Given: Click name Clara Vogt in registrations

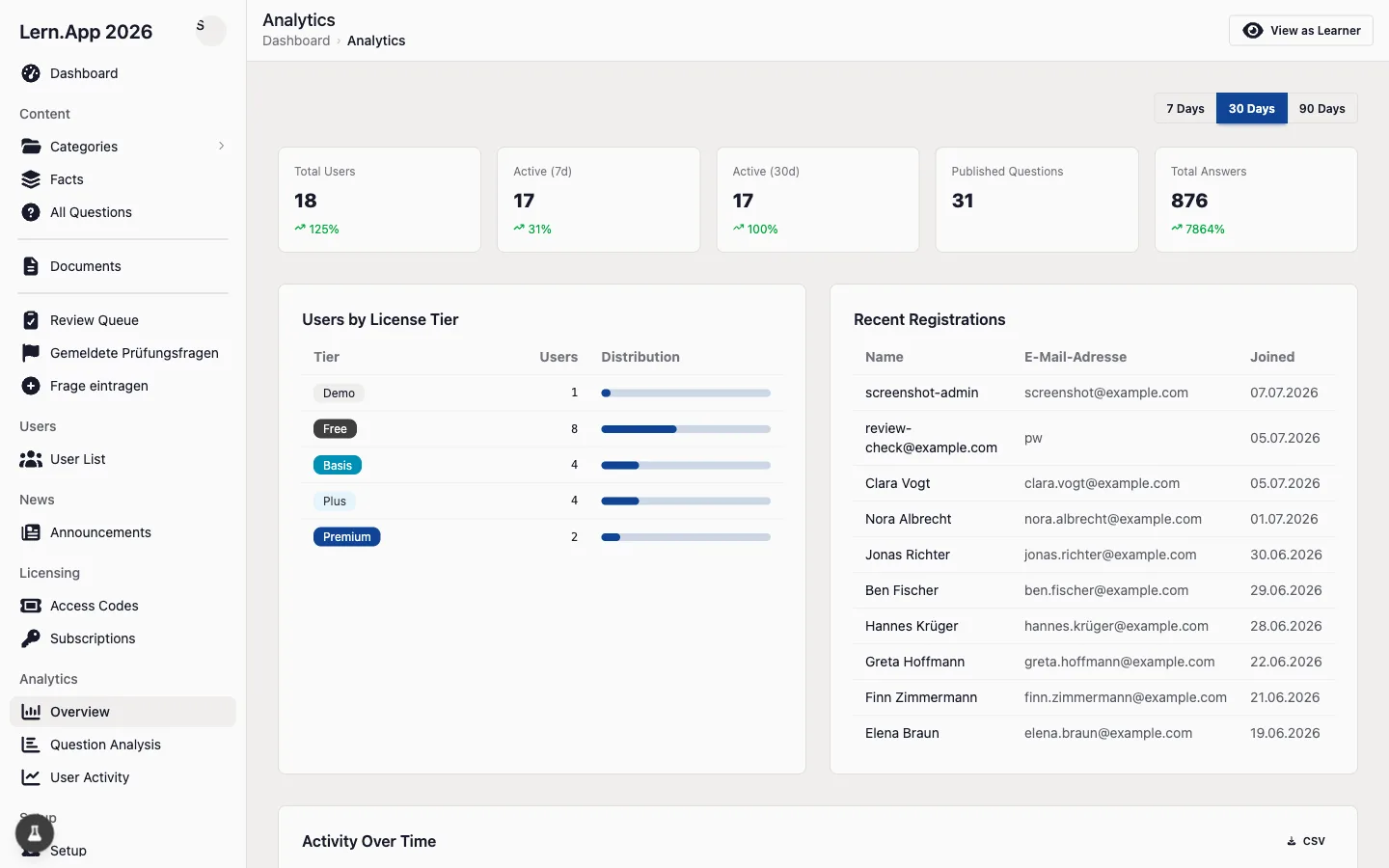Looking at the screenshot, I should [x=898, y=483].
